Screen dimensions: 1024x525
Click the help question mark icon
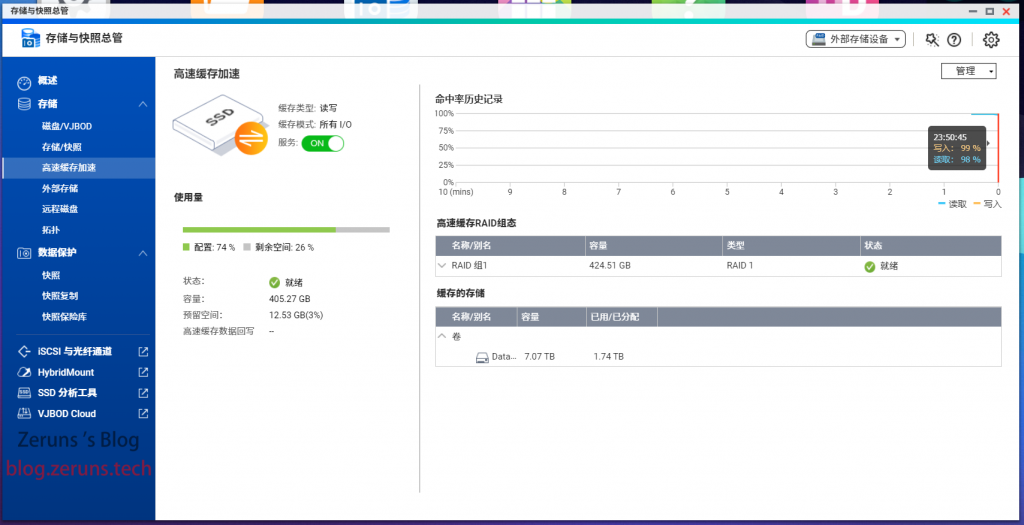[954, 40]
